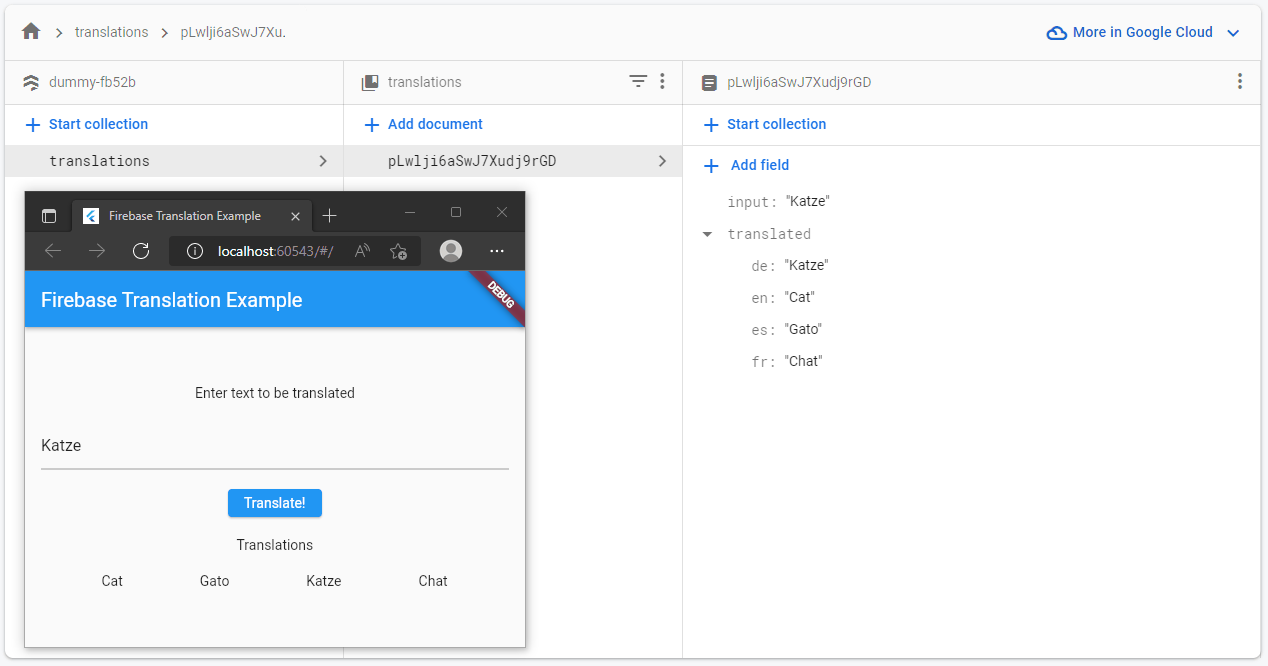Open More in Google Cloud link

1142,32
